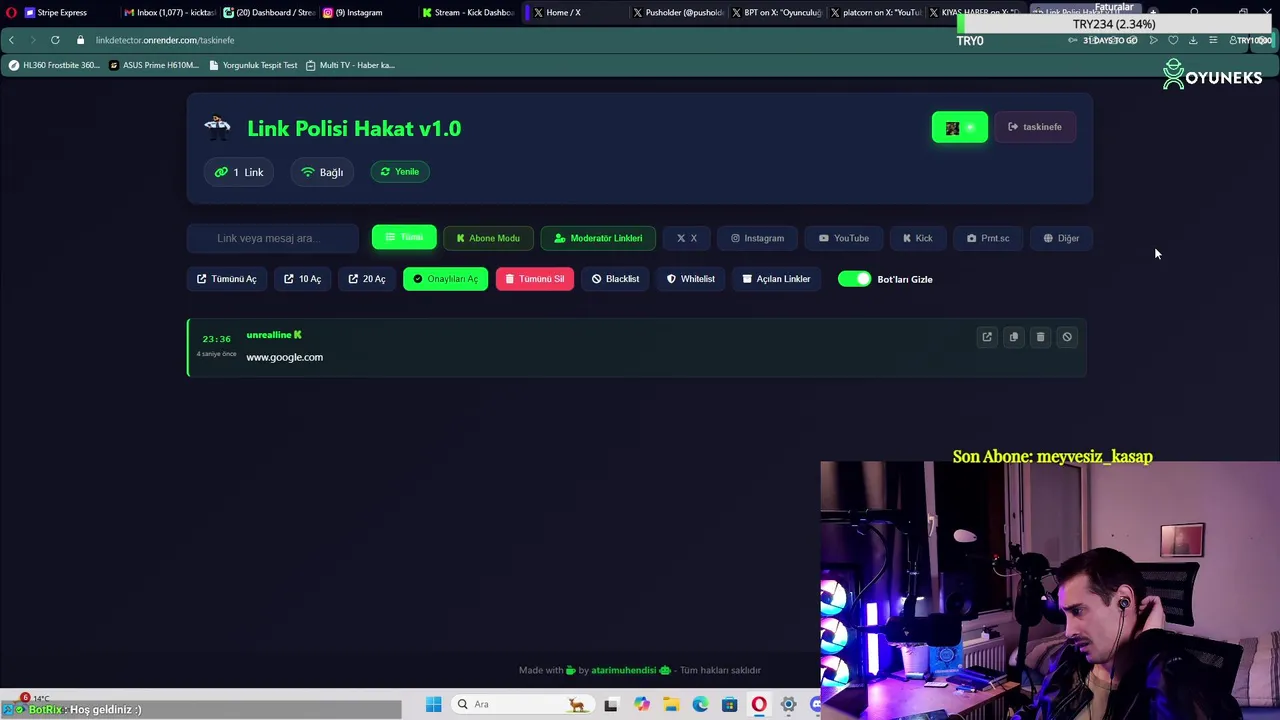The width and height of the screenshot is (1280, 720).
Task: Click the Opera menu icon at top-left
Action: (x=11, y=12)
